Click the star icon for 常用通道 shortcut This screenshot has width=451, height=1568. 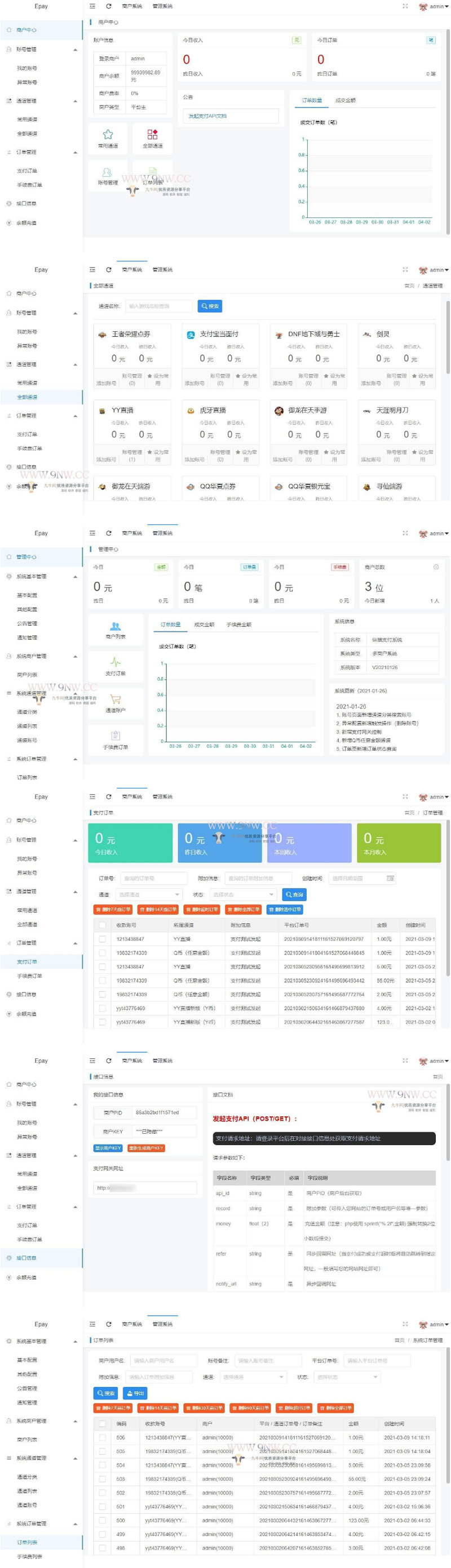tap(108, 135)
